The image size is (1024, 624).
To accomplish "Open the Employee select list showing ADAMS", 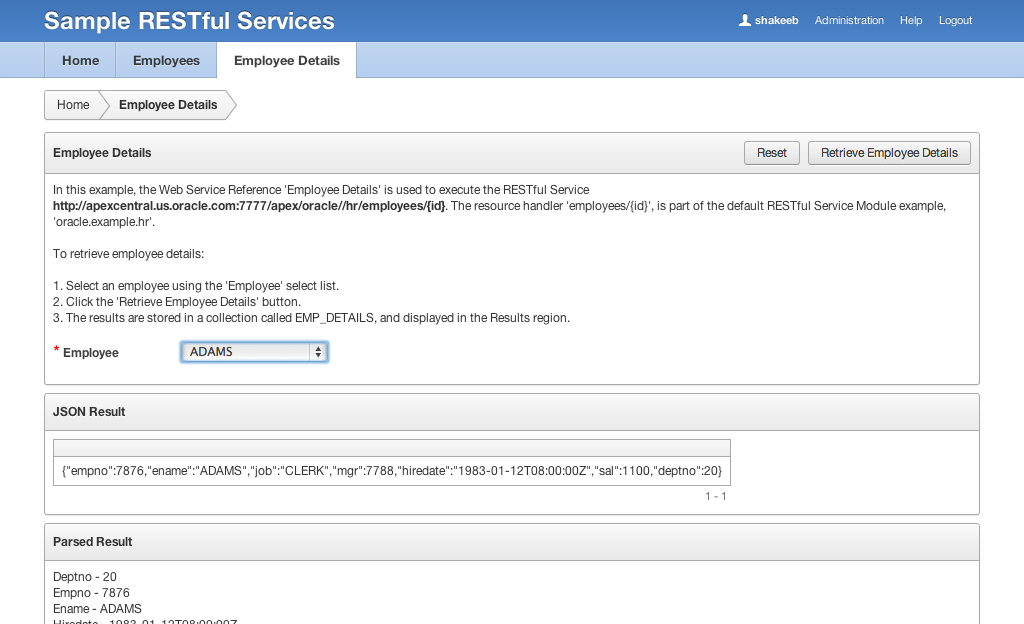I will point(245,352).
